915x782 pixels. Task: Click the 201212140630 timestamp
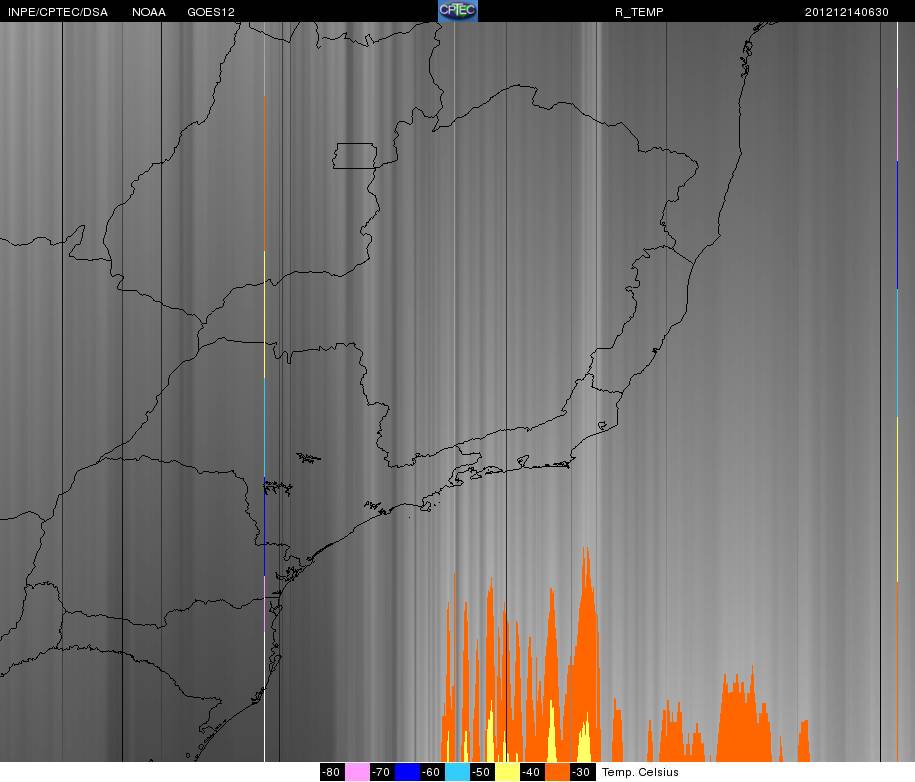point(847,12)
